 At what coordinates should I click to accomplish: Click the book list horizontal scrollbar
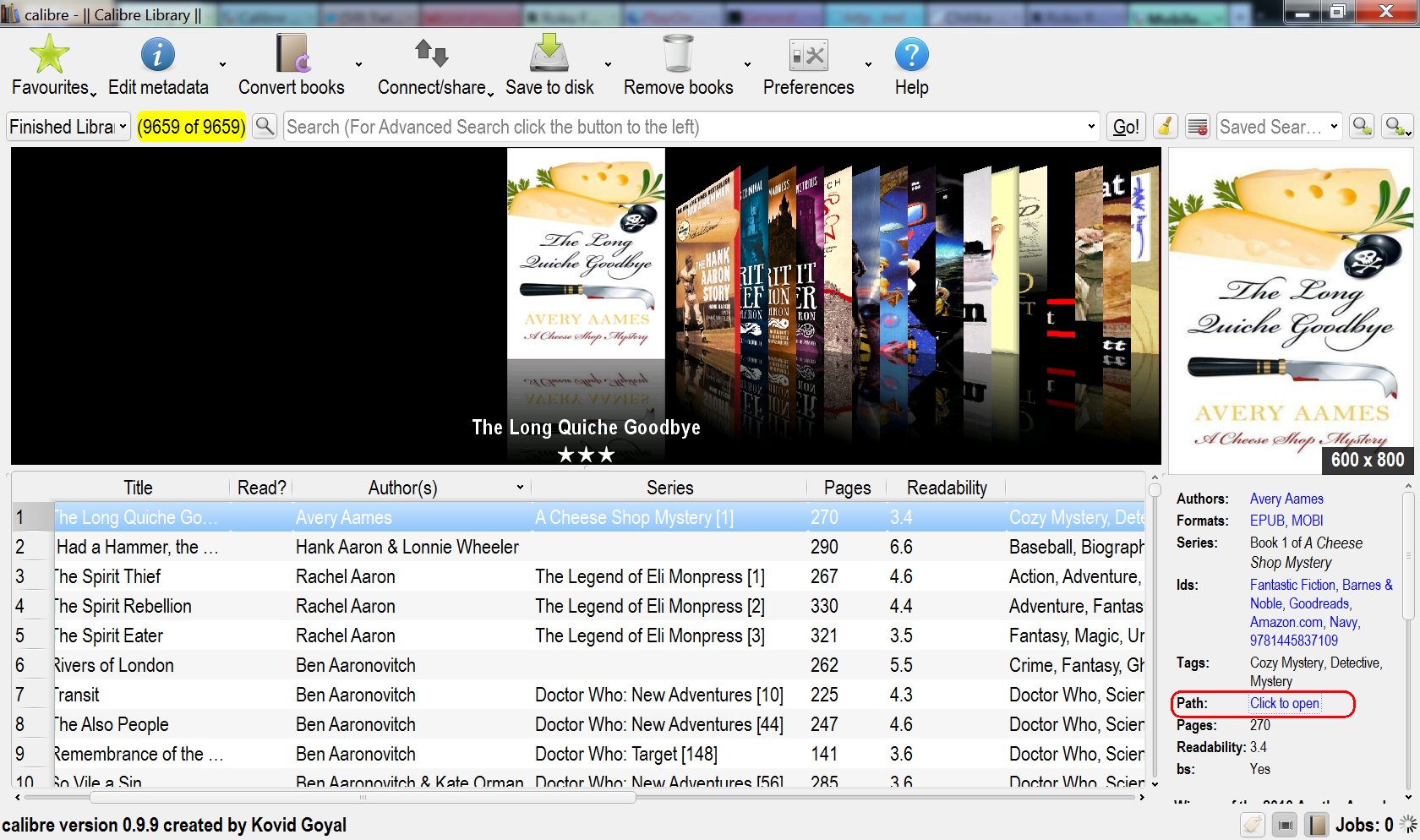point(362,797)
